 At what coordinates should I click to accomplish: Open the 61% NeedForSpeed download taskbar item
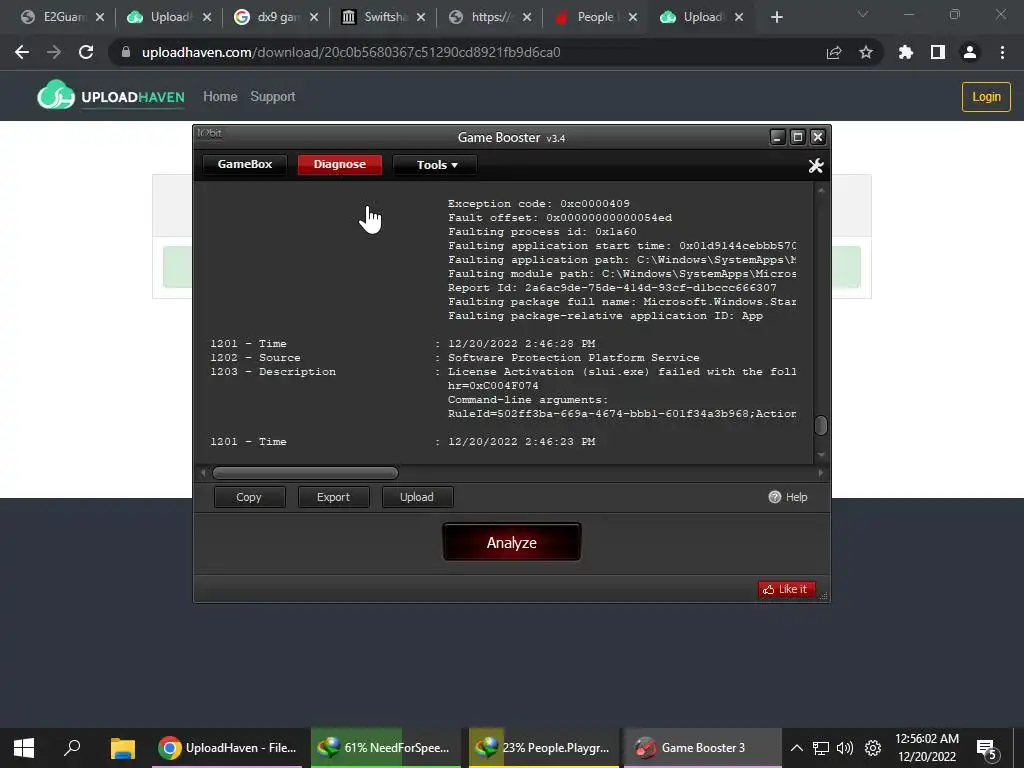pyautogui.click(x=385, y=748)
